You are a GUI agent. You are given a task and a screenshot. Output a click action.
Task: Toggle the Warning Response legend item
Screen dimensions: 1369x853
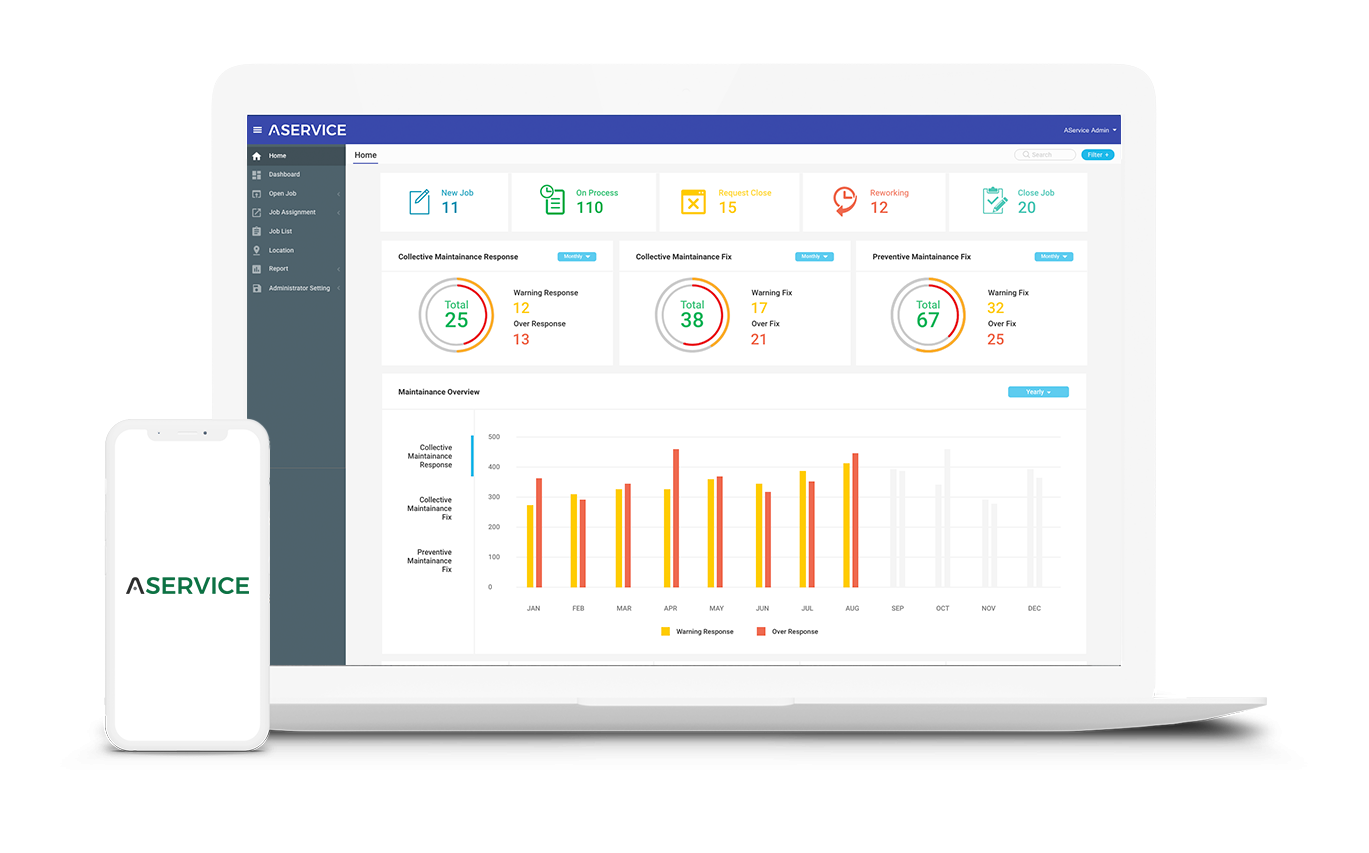pyautogui.click(x=695, y=631)
